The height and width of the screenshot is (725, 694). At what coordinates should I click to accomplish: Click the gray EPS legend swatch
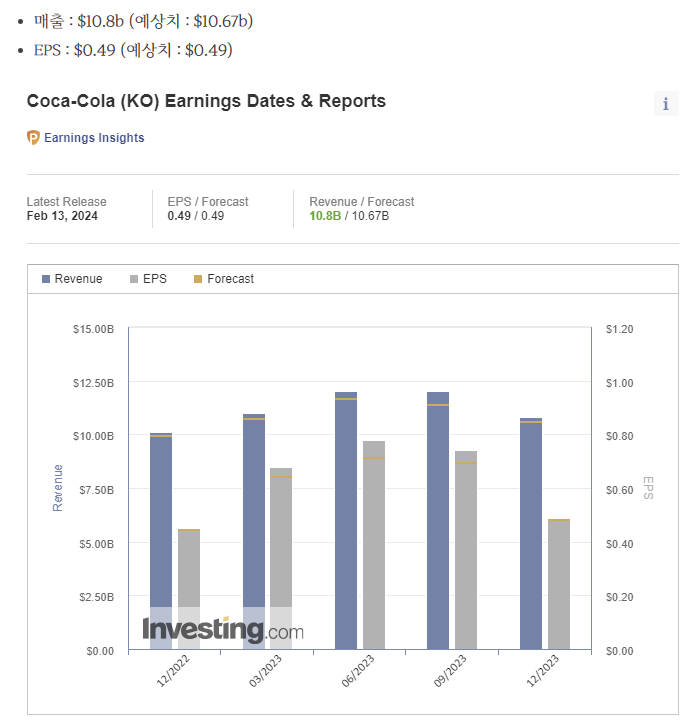pos(134,279)
